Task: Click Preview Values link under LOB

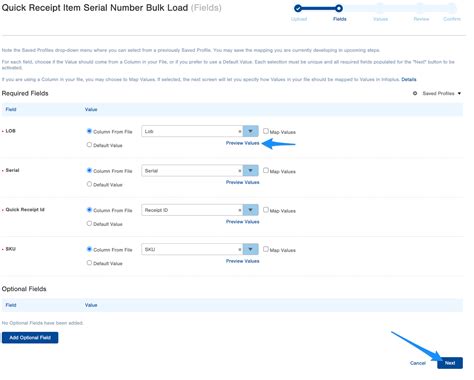Action: 243,143
